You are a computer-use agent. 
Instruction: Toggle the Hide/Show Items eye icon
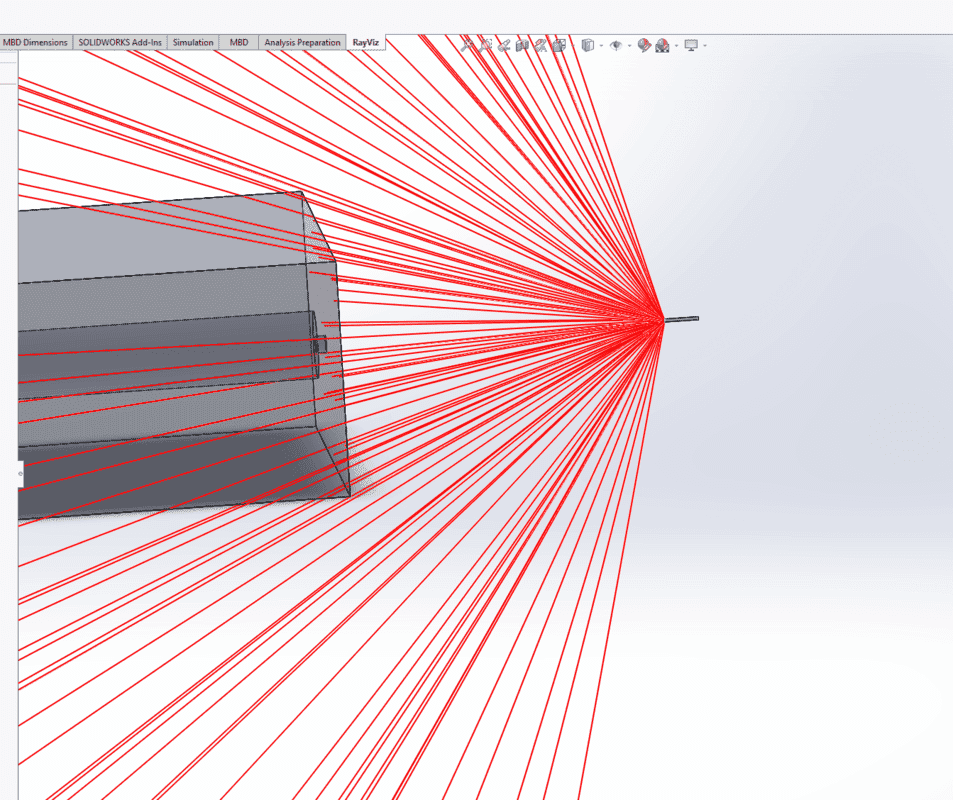click(616, 45)
